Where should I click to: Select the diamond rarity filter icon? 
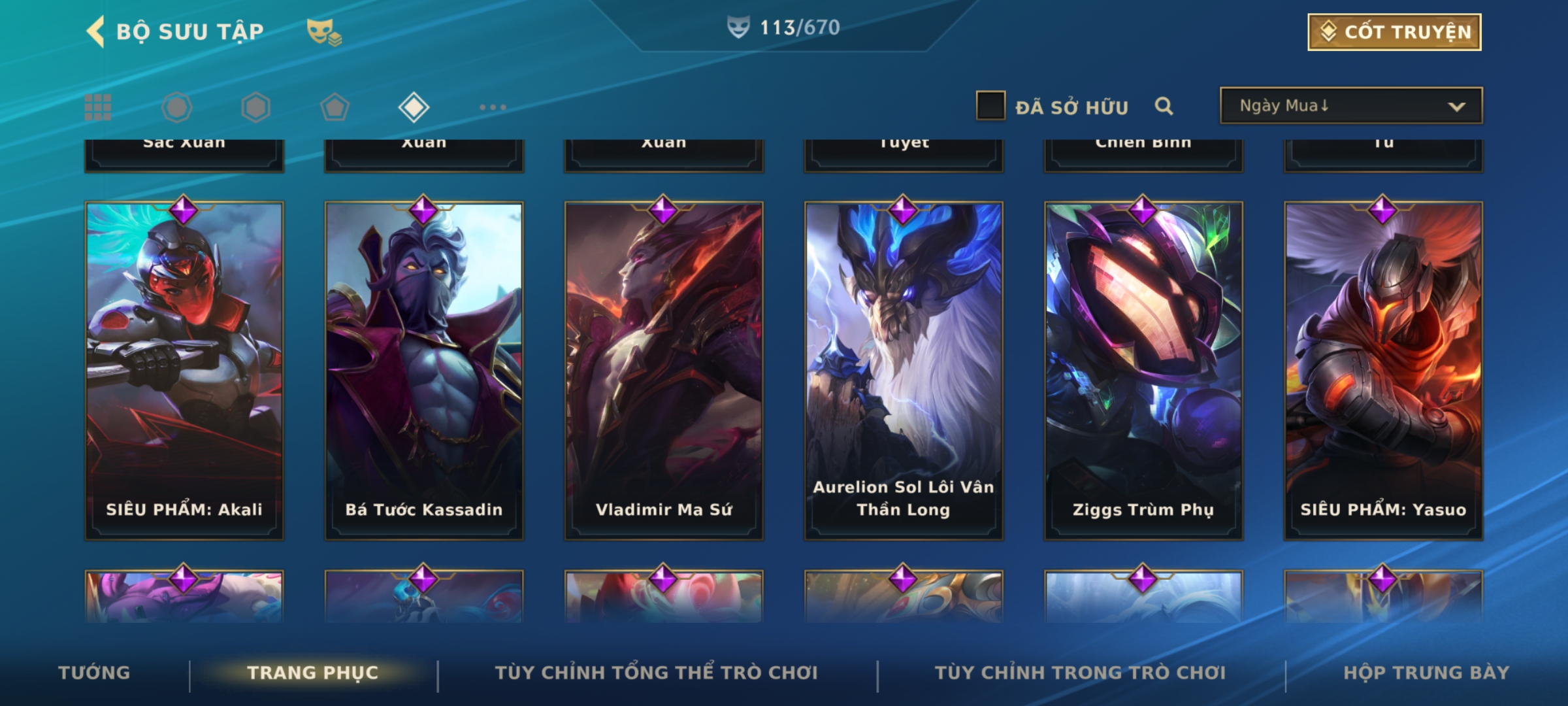click(x=414, y=107)
